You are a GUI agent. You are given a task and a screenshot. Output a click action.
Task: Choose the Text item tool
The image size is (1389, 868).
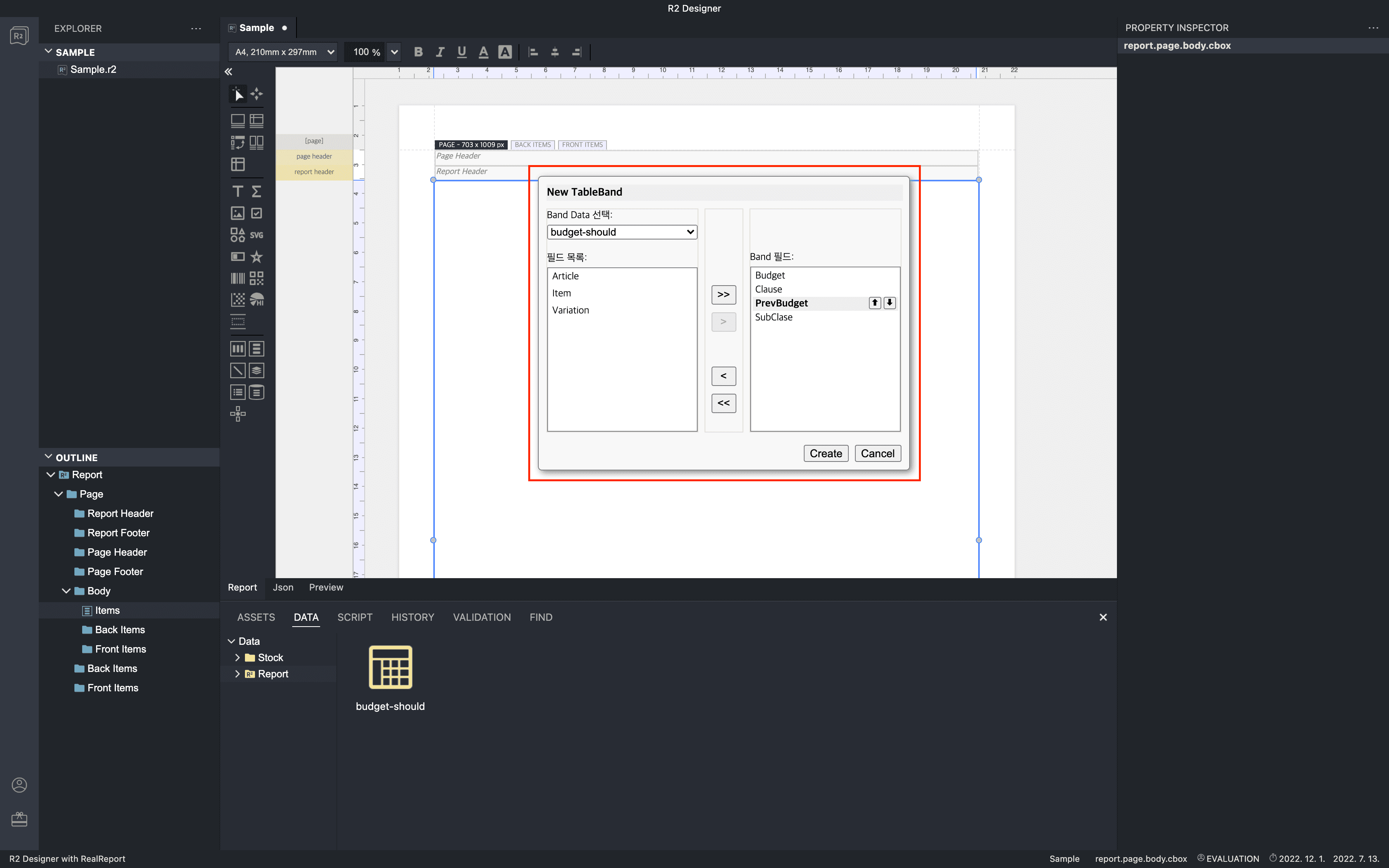(x=238, y=191)
